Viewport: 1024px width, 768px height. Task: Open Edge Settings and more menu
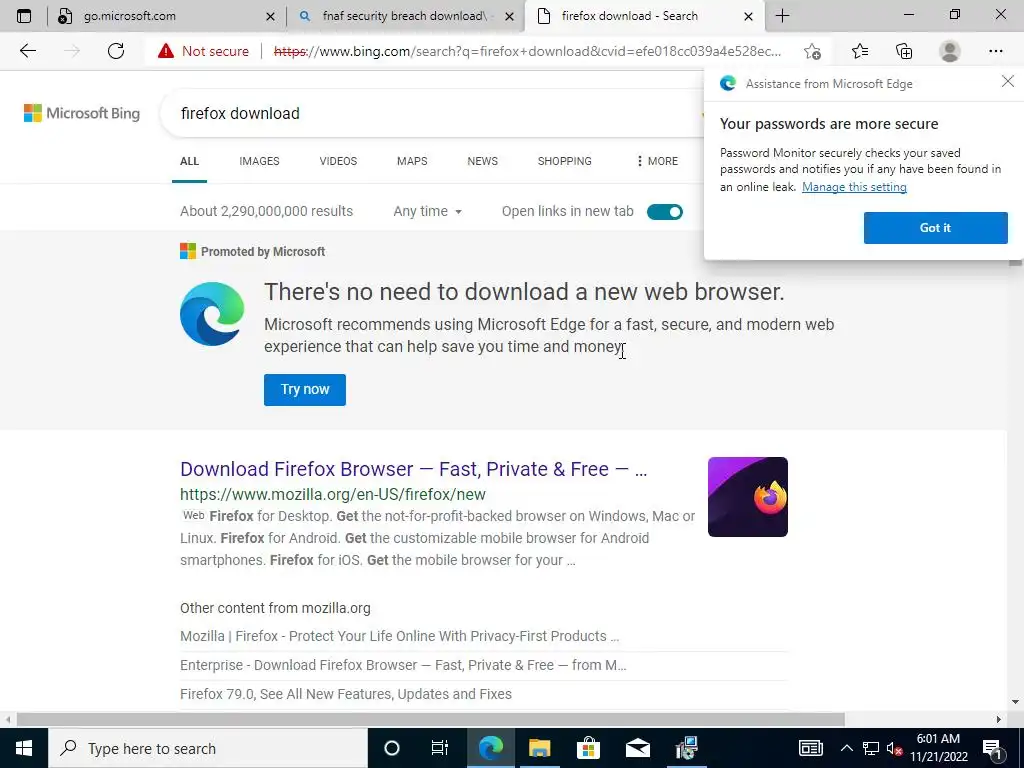tap(995, 51)
